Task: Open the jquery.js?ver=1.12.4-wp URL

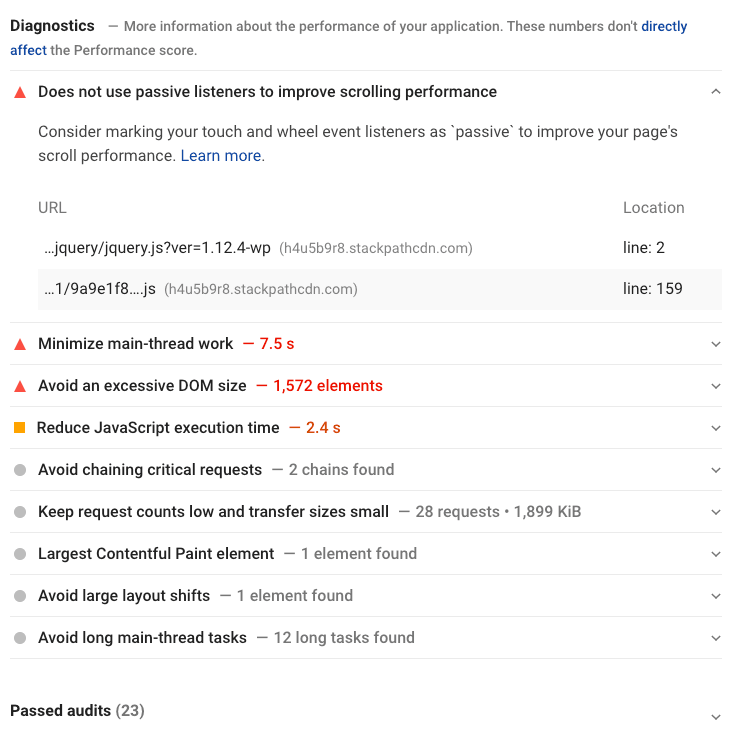Action: coord(157,248)
